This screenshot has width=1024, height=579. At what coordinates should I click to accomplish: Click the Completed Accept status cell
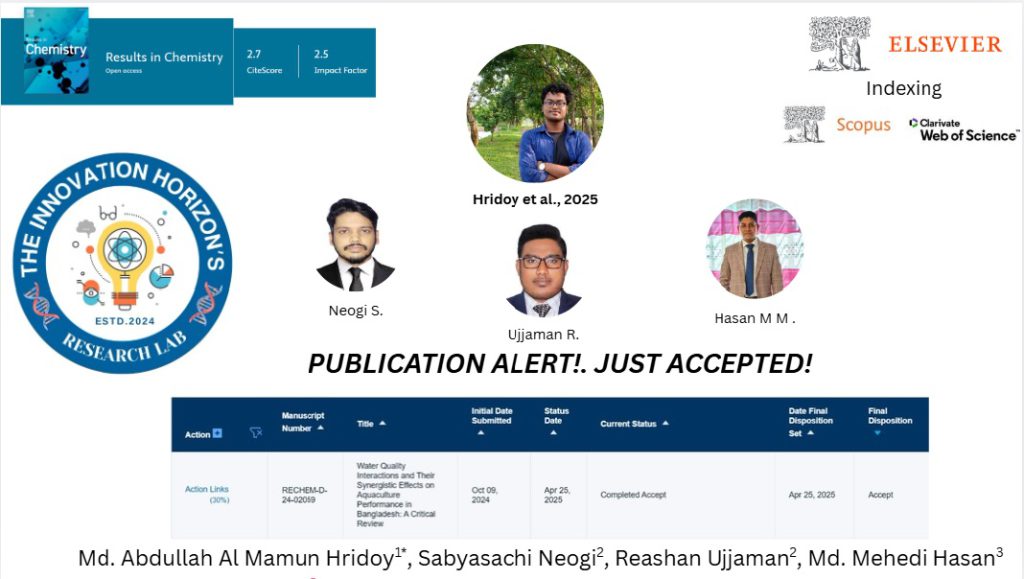(x=633, y=495)
